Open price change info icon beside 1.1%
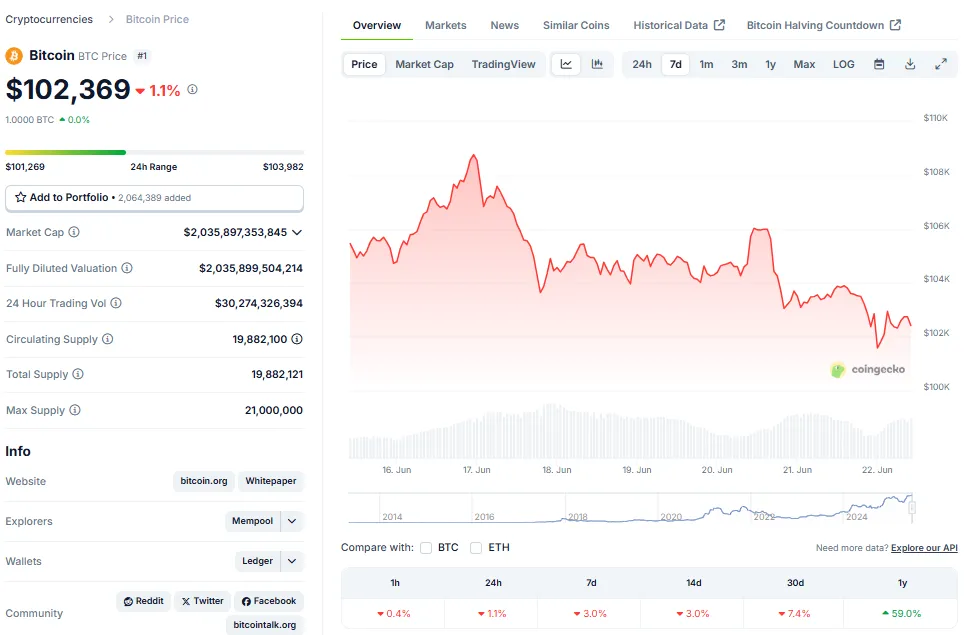 coord(192,89)
